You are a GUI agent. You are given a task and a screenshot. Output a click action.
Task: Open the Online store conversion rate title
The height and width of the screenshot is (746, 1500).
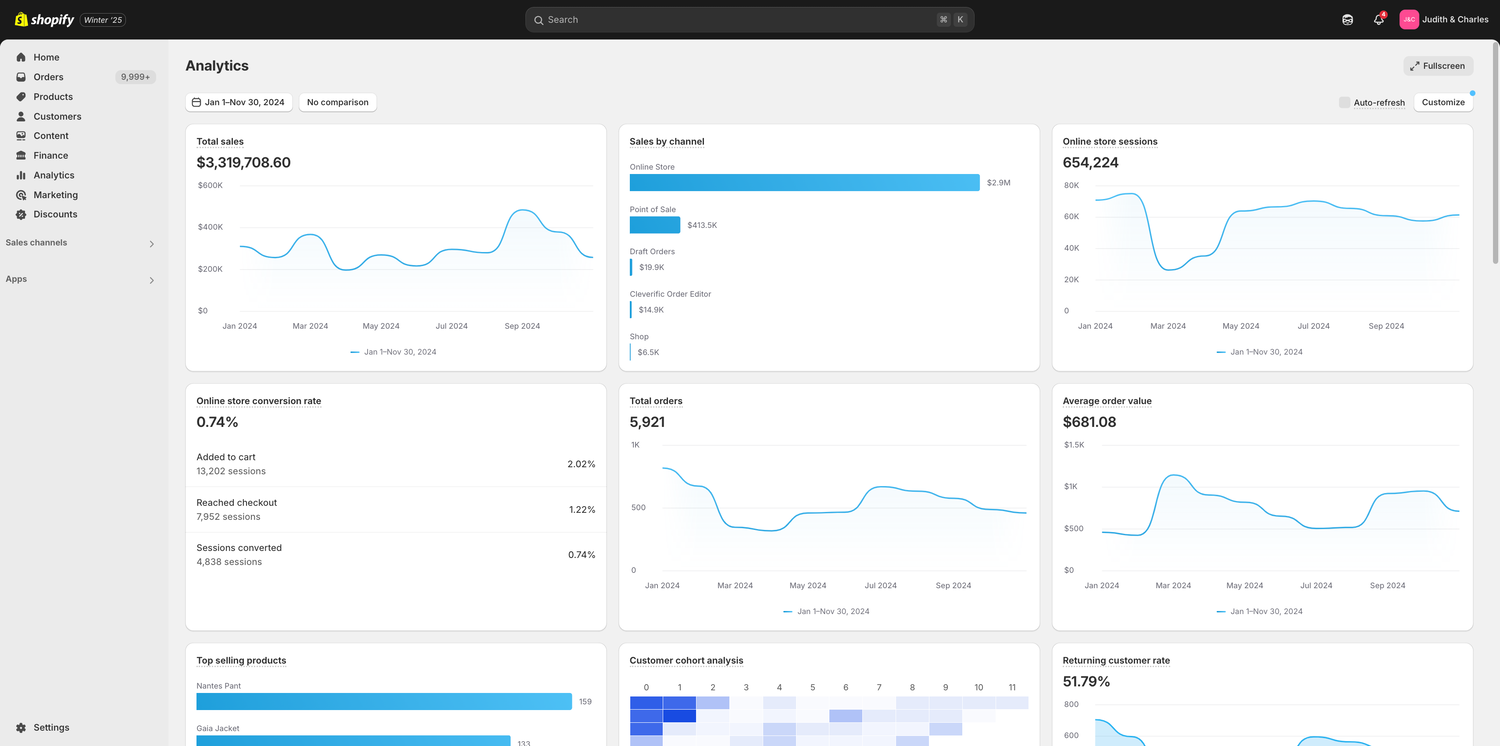259,401
